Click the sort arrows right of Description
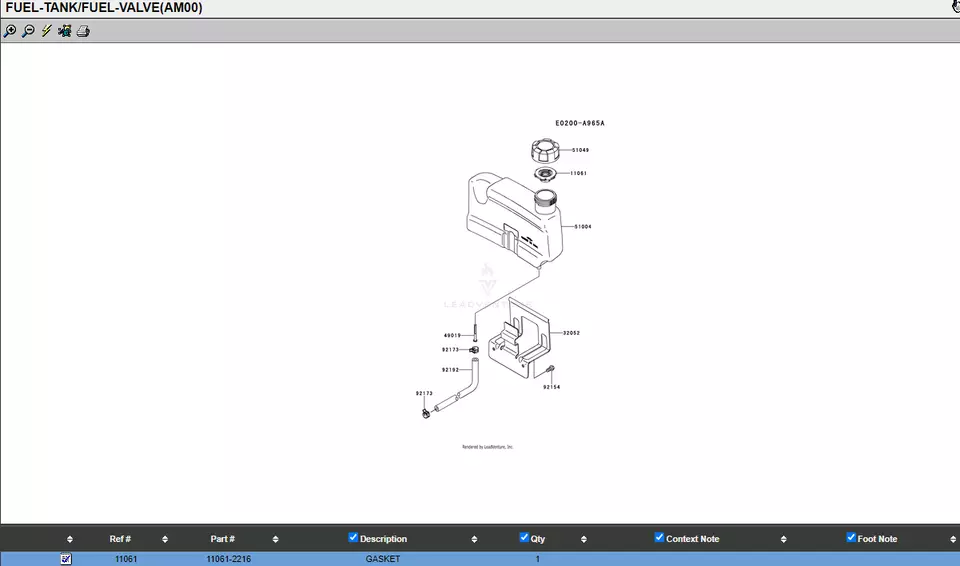 tap(474, 539)
